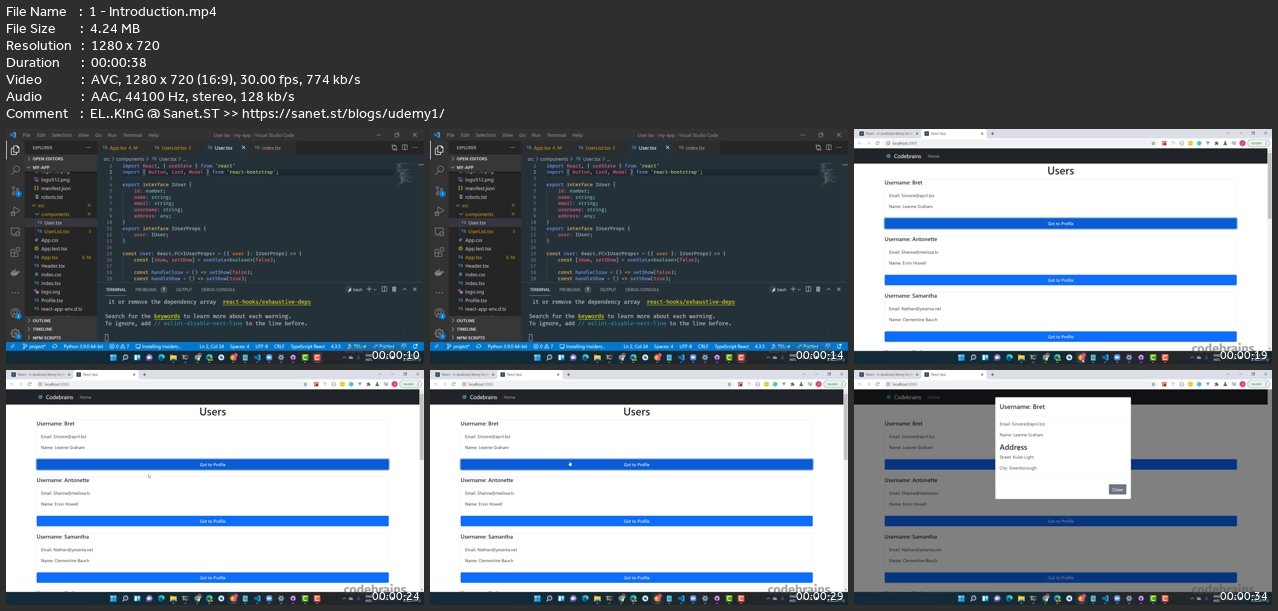Open Selection menu in 00:00:14 VS Code frame
Viewport: 1278px width, 611px height.
click(x=486, y=135)
